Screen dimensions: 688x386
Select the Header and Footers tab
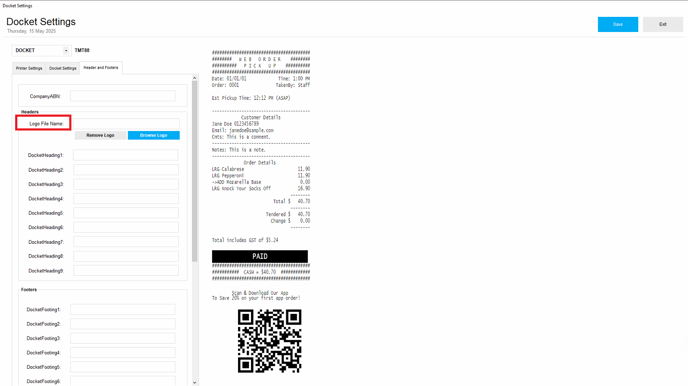coord(101,68)
